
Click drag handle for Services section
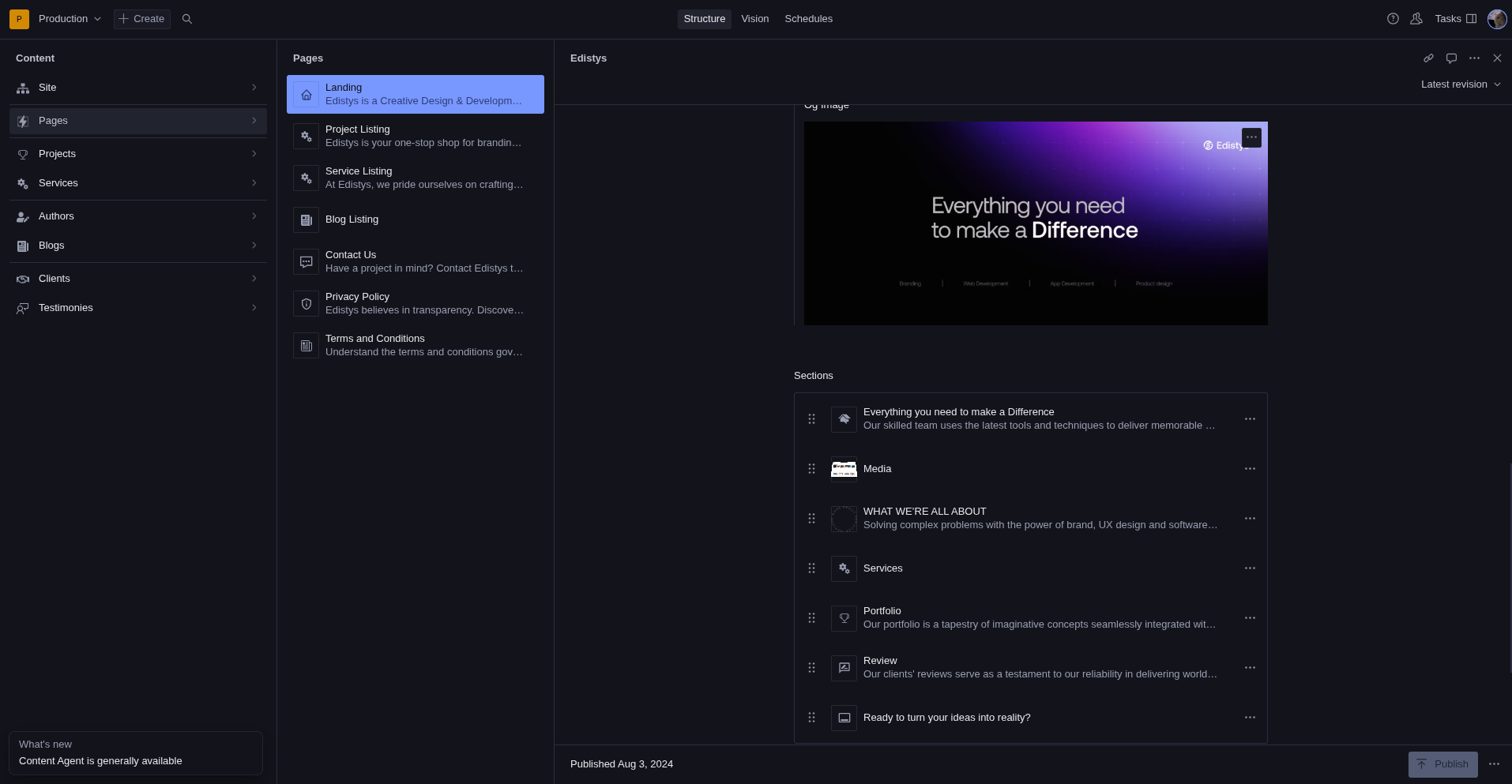coord(811,568)
